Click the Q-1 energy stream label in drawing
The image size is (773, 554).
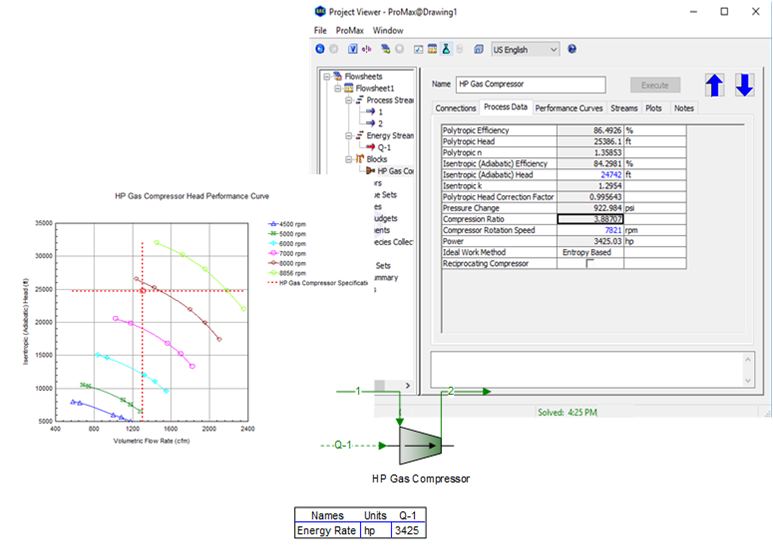tap(343, 445)
